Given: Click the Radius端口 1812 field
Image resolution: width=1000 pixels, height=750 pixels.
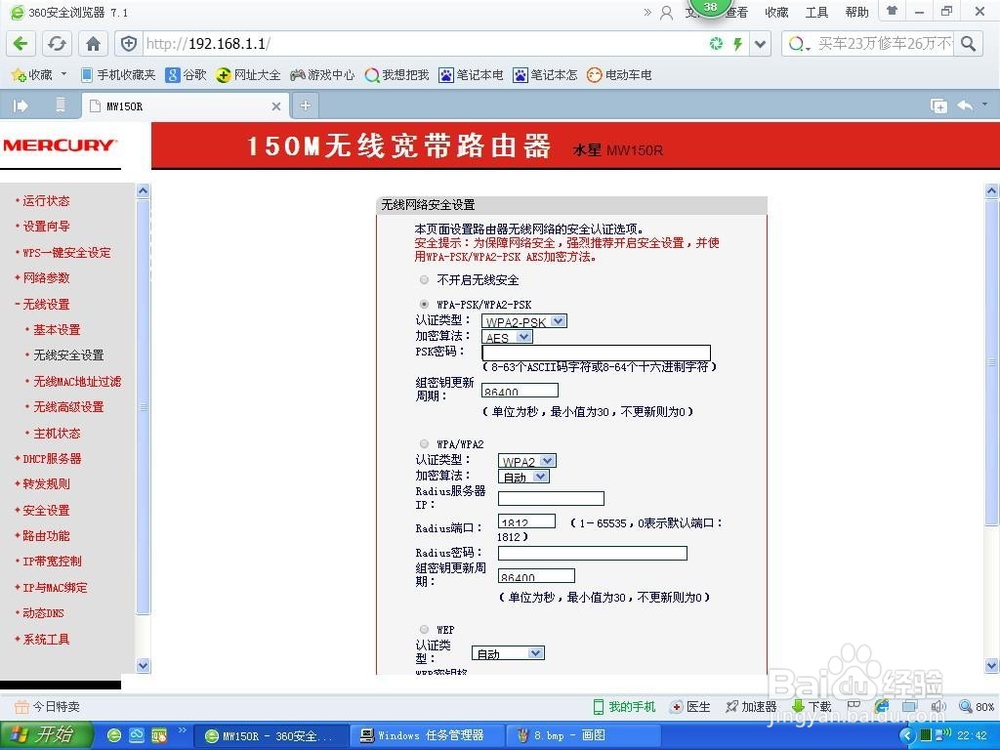Looking at the screenshot, I should coord(527,522).
